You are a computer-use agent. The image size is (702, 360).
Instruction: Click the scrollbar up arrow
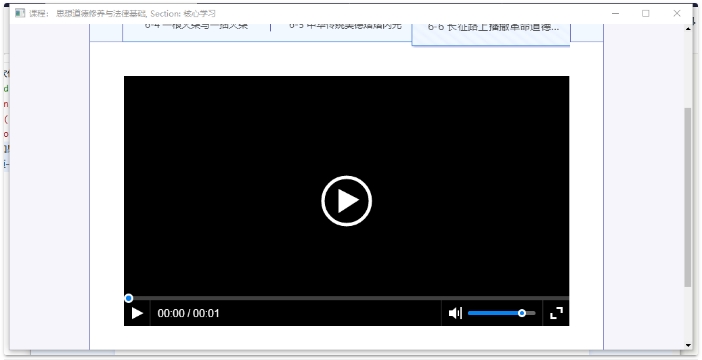pos(688,28)
